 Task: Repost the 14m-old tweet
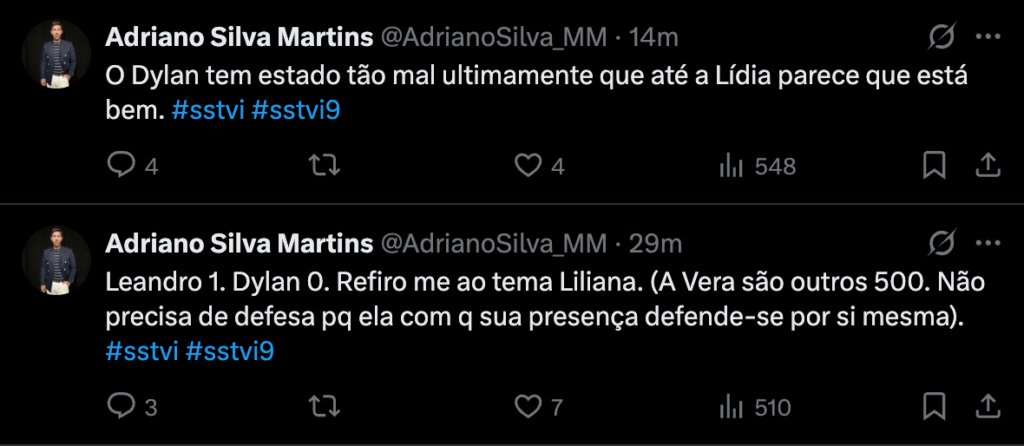324,166
